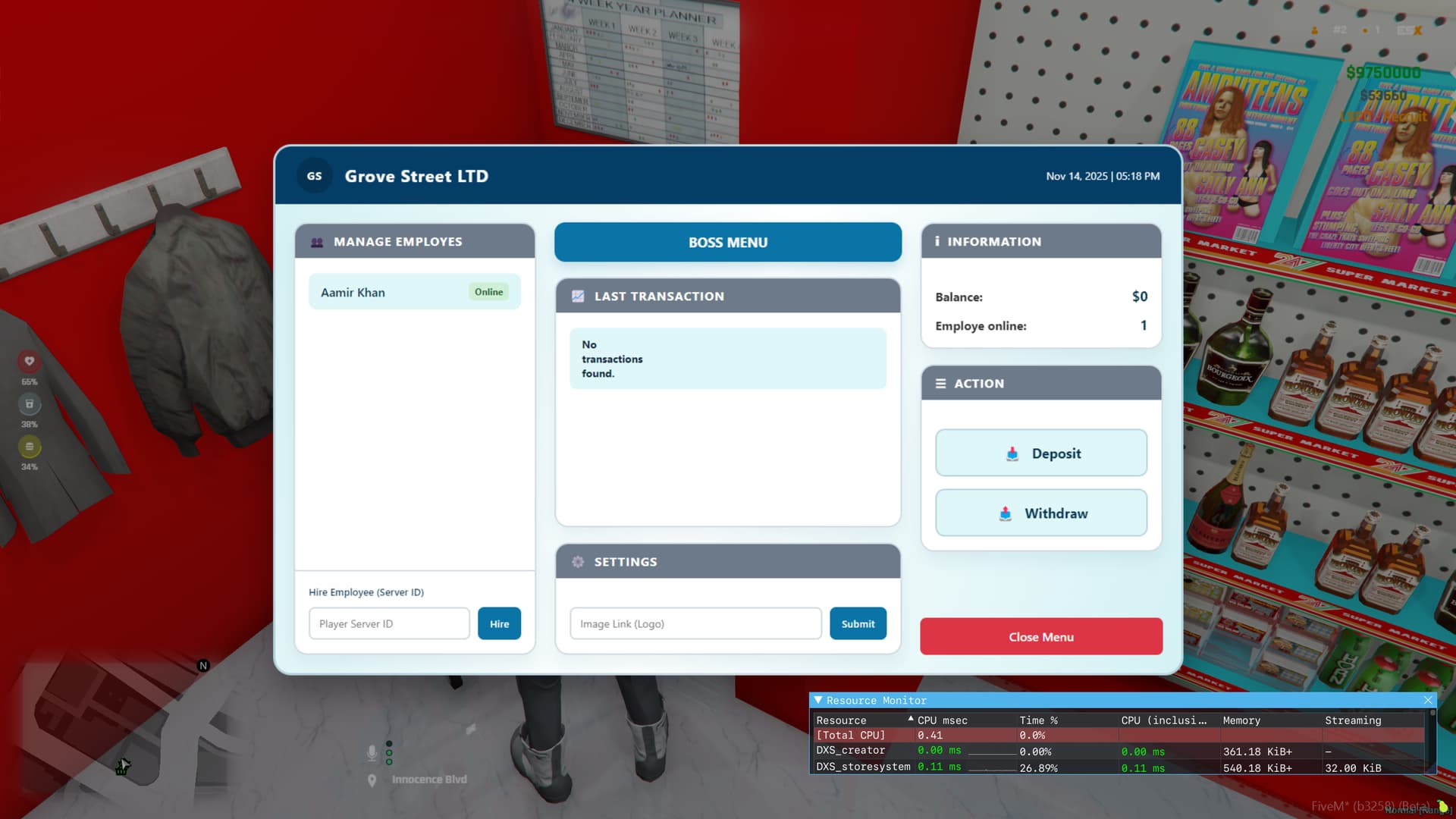Click the Manage Employes people icon
Viewport: 1456px width, 819px height.
pos(317,242)
